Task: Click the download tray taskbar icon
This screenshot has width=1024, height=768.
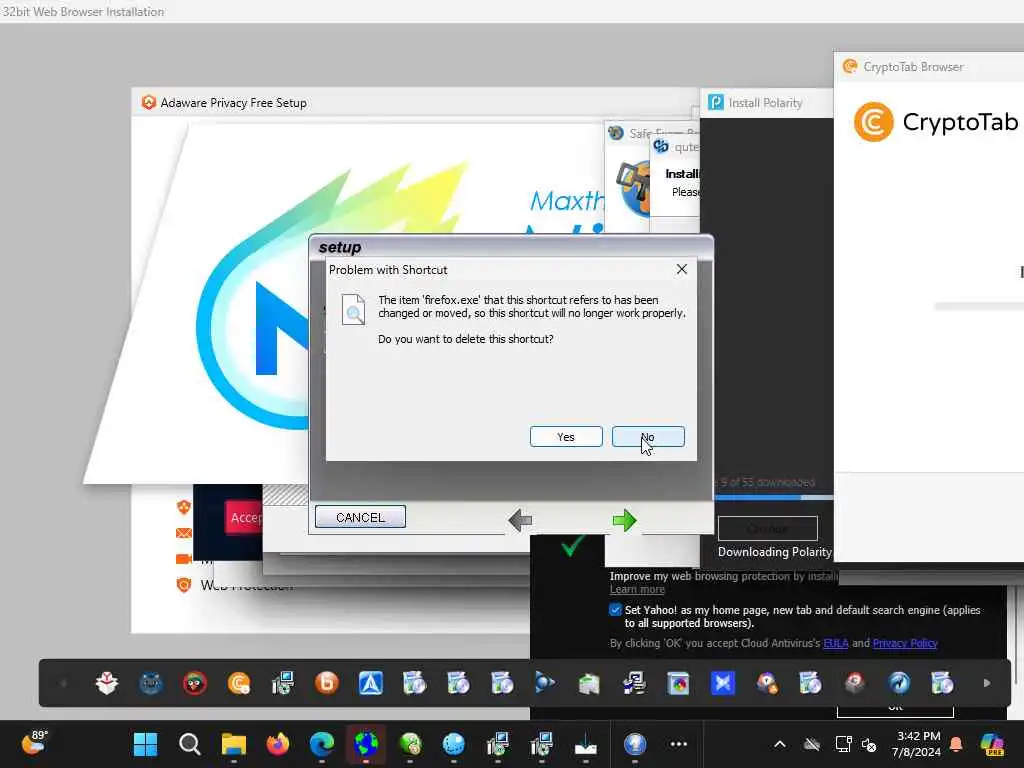Action: (x=586, y=744)
